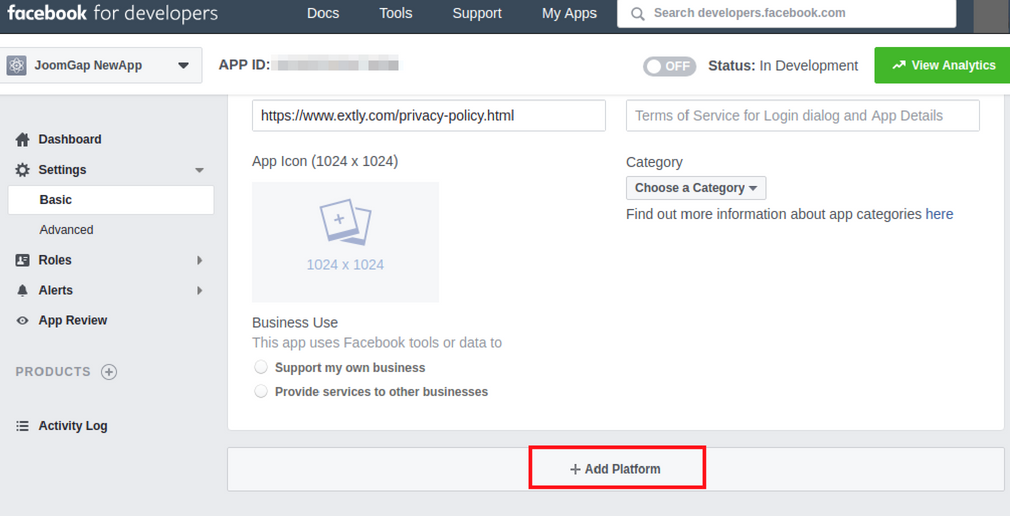
Task: Click the app icon upload placeholder
Action: click(345, 242)
